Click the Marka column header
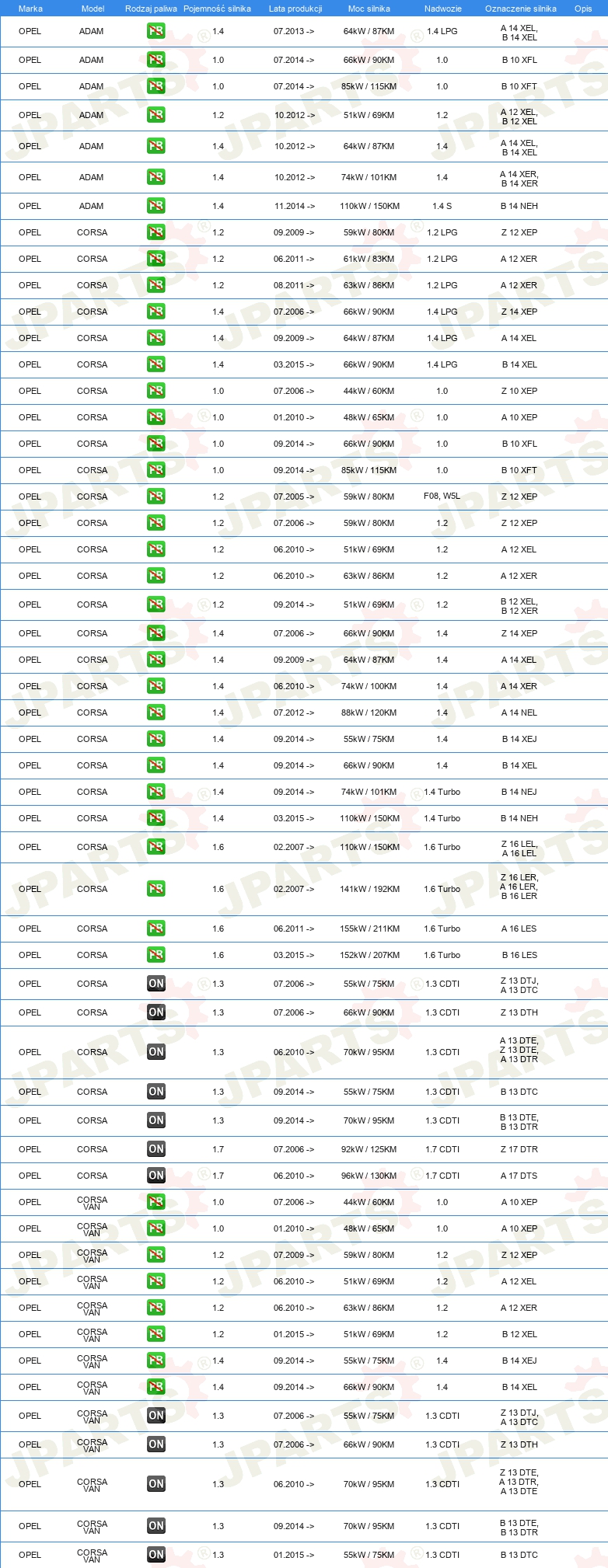 point(30,9)
